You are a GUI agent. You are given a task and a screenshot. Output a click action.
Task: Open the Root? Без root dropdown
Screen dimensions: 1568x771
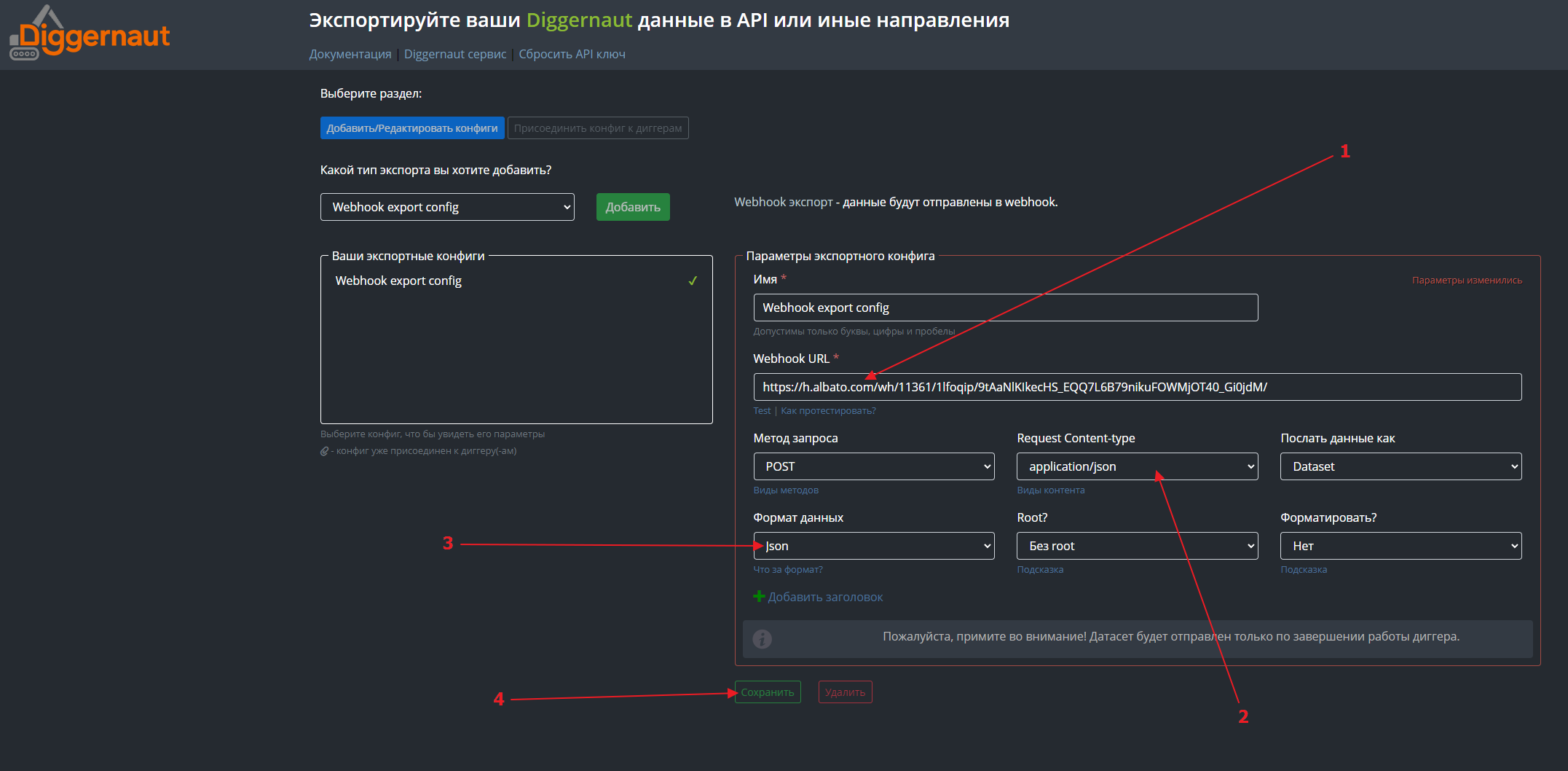[1138, 546]
